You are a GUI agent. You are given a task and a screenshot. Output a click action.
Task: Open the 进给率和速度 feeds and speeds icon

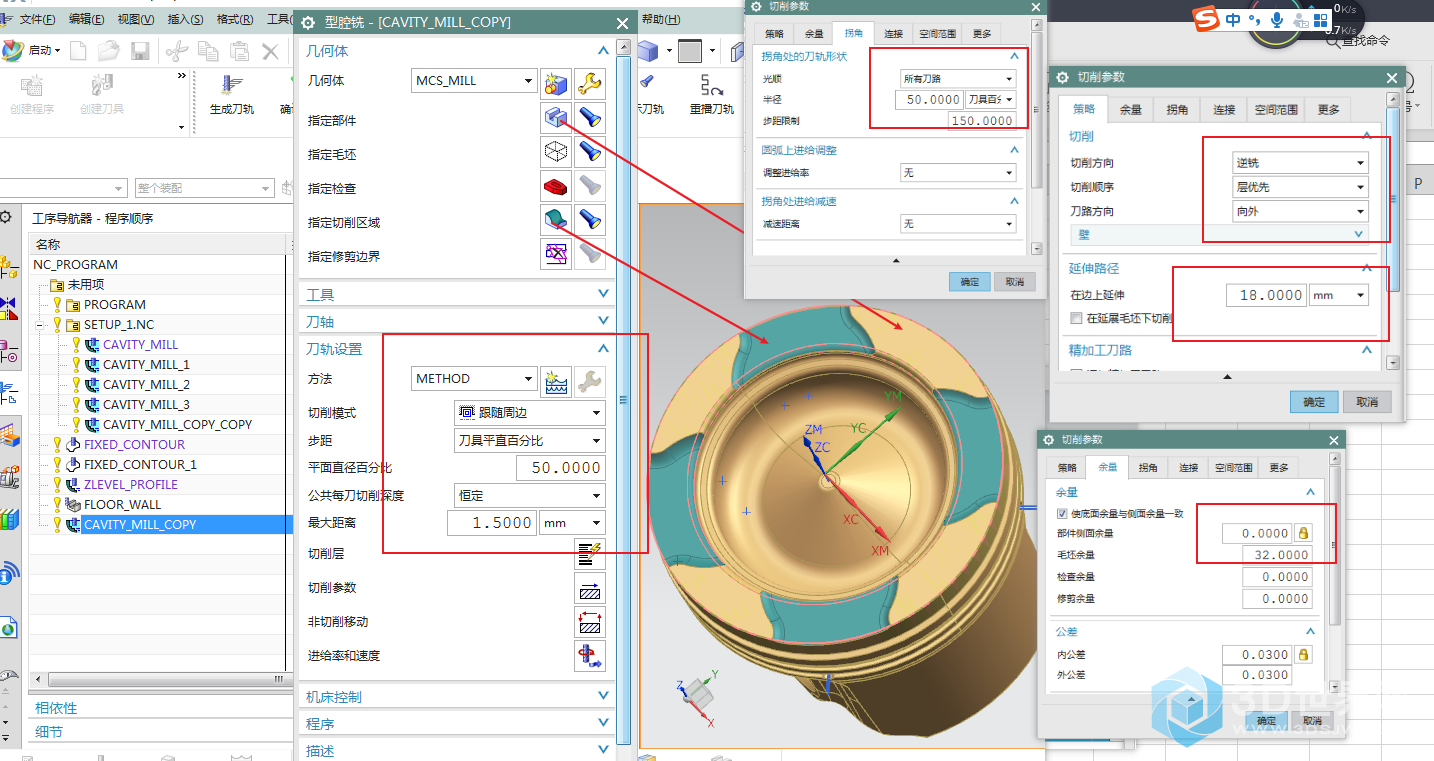coord(591,655)
